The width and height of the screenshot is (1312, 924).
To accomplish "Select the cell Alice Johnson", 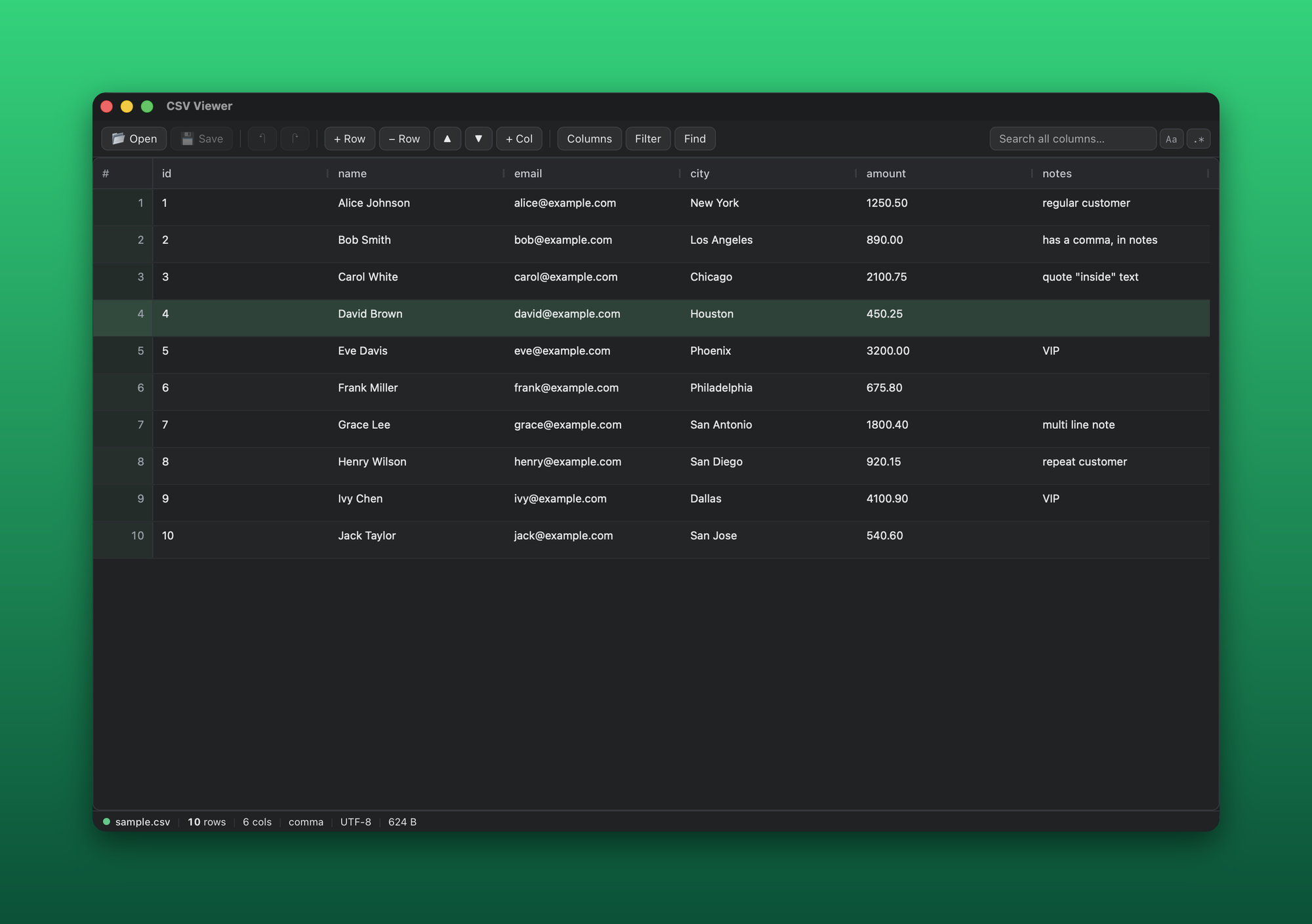I will point(417,207).
